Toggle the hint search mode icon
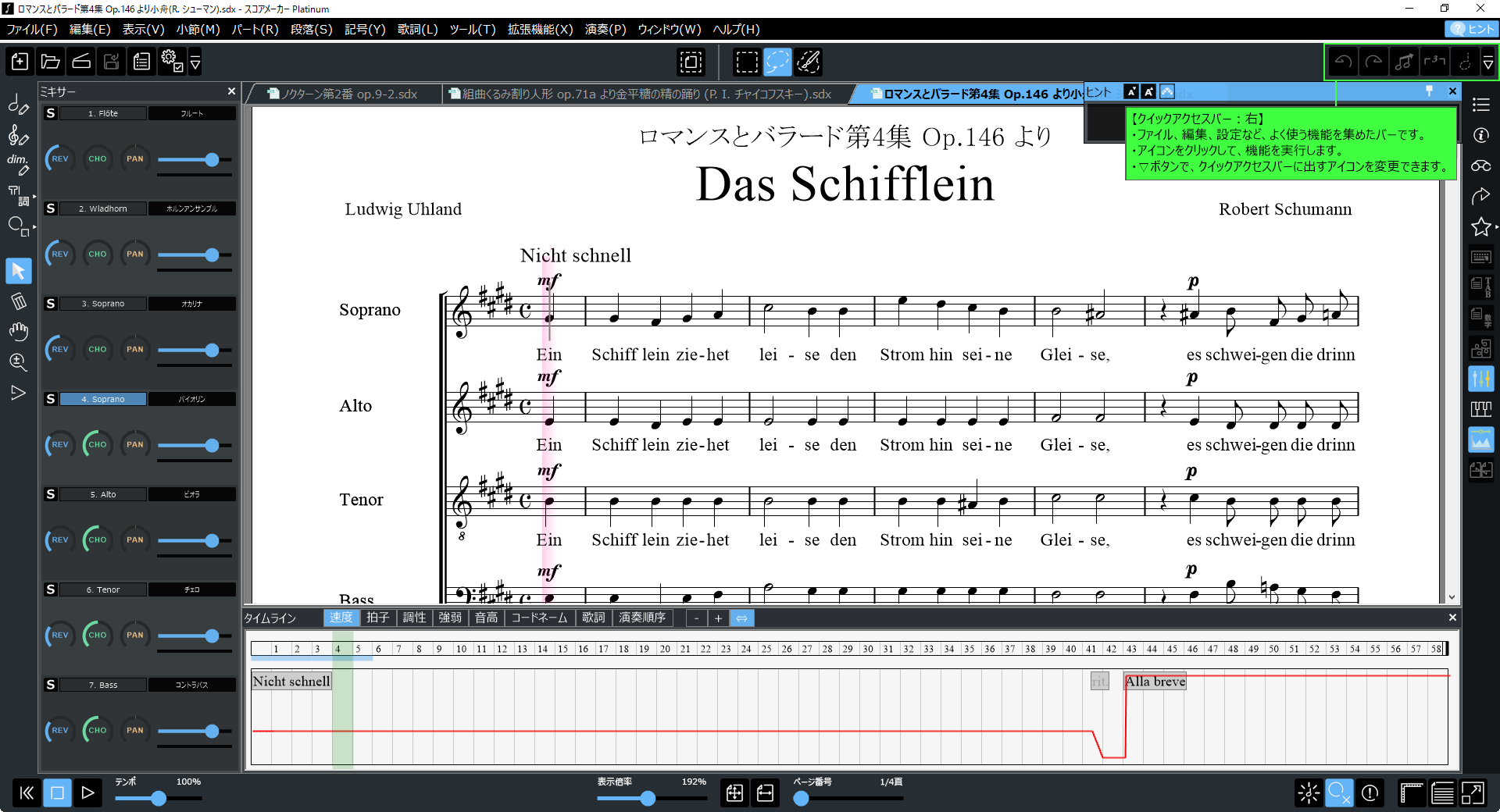This screenshot has height=812, width=1500. [x=1339, y=793]
